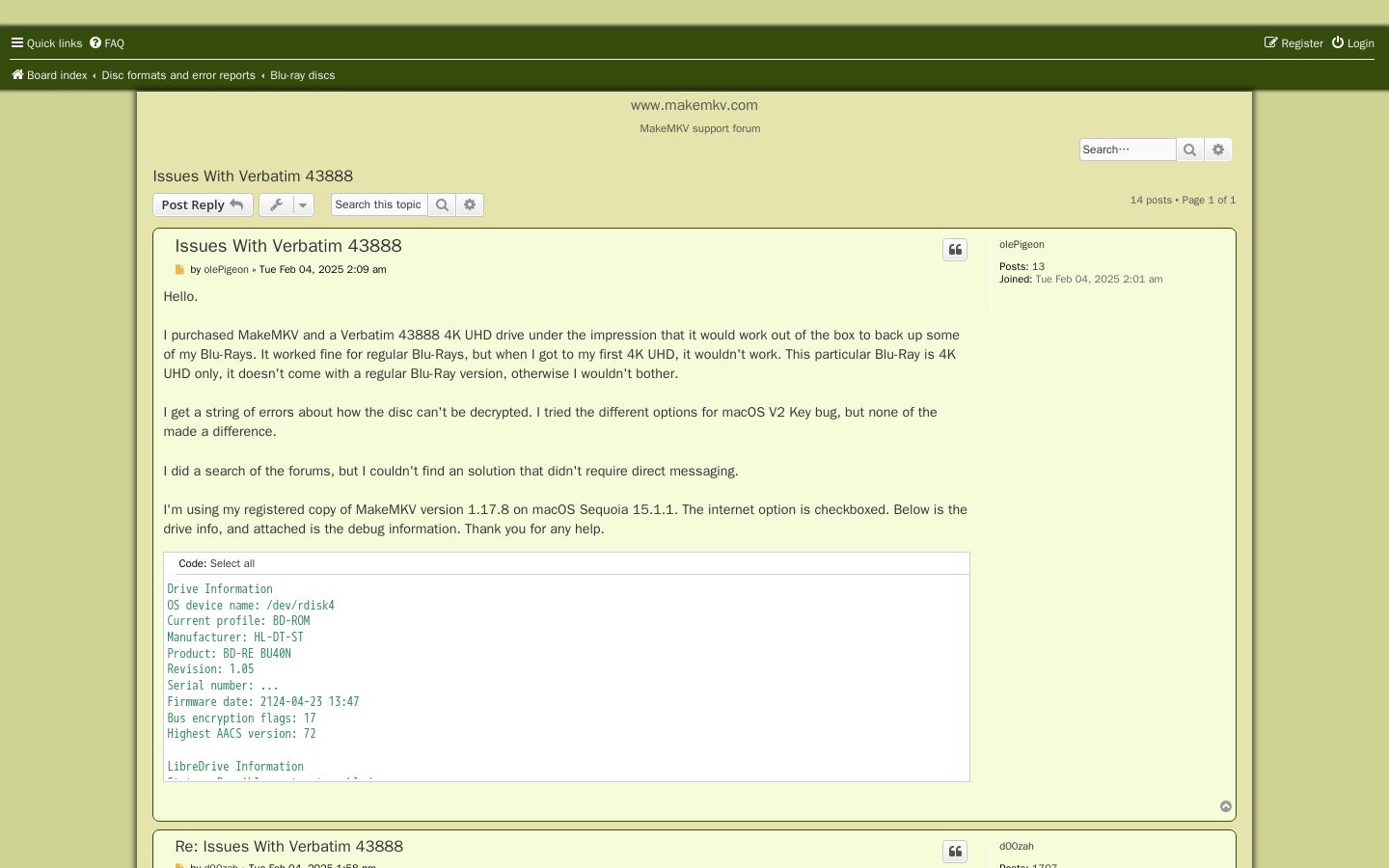Click the 'Bus encryption flags: 17' line
The height and width of the screenshot is (868, 1389).
click(x=241, y=719)
